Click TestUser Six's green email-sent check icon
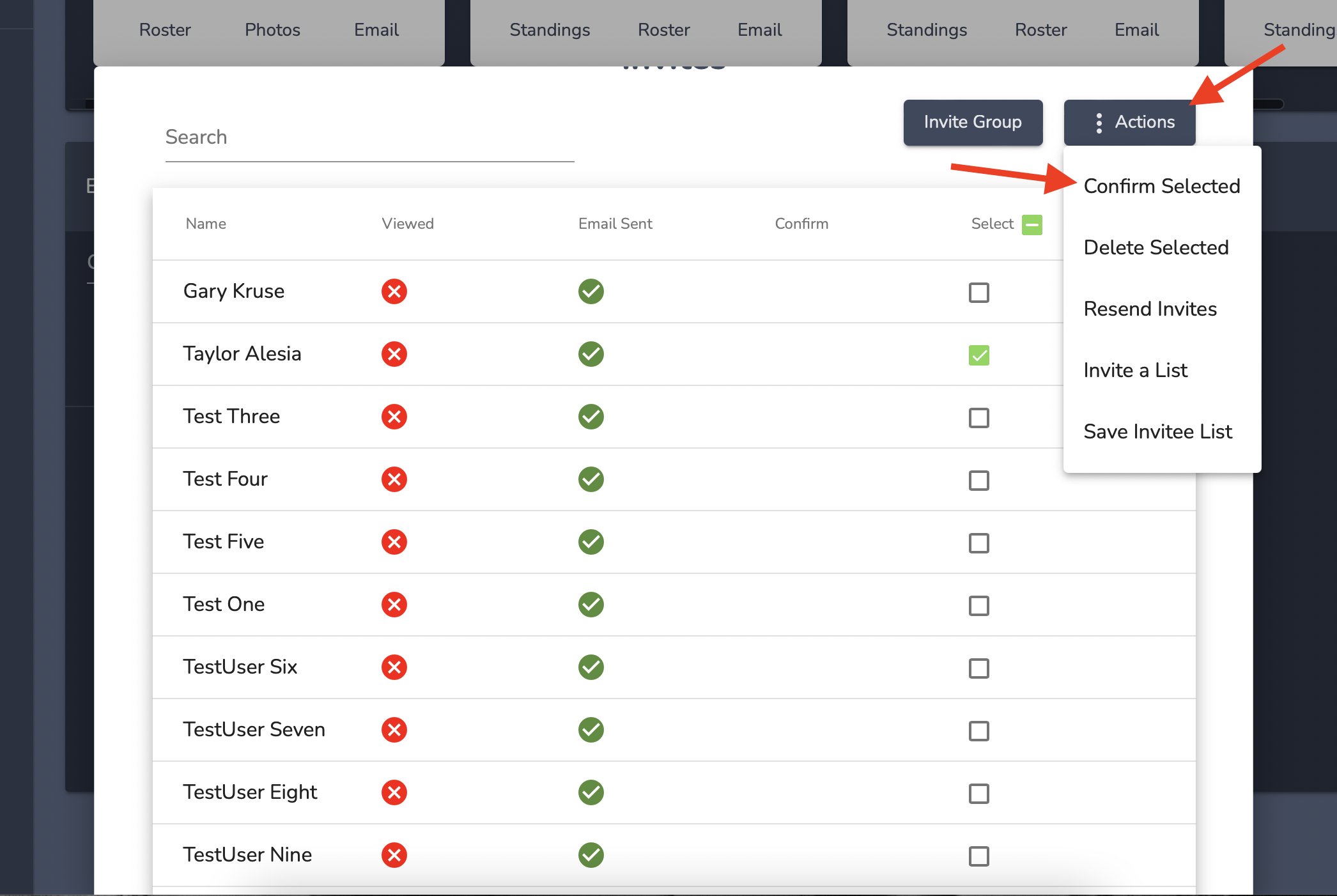The height and width of the screenshot is (896, 1337). pyautogui.click(x=591, y=667)
